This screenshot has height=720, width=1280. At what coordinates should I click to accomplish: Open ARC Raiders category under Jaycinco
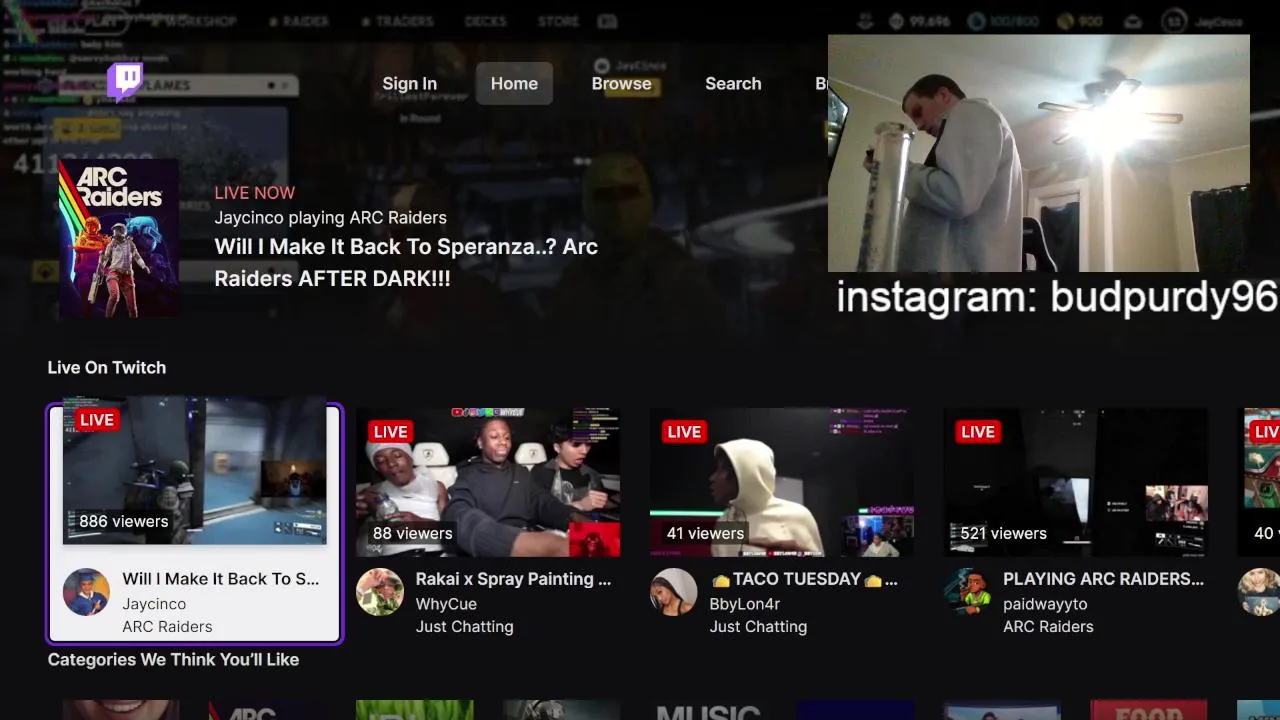click(167, 627)
